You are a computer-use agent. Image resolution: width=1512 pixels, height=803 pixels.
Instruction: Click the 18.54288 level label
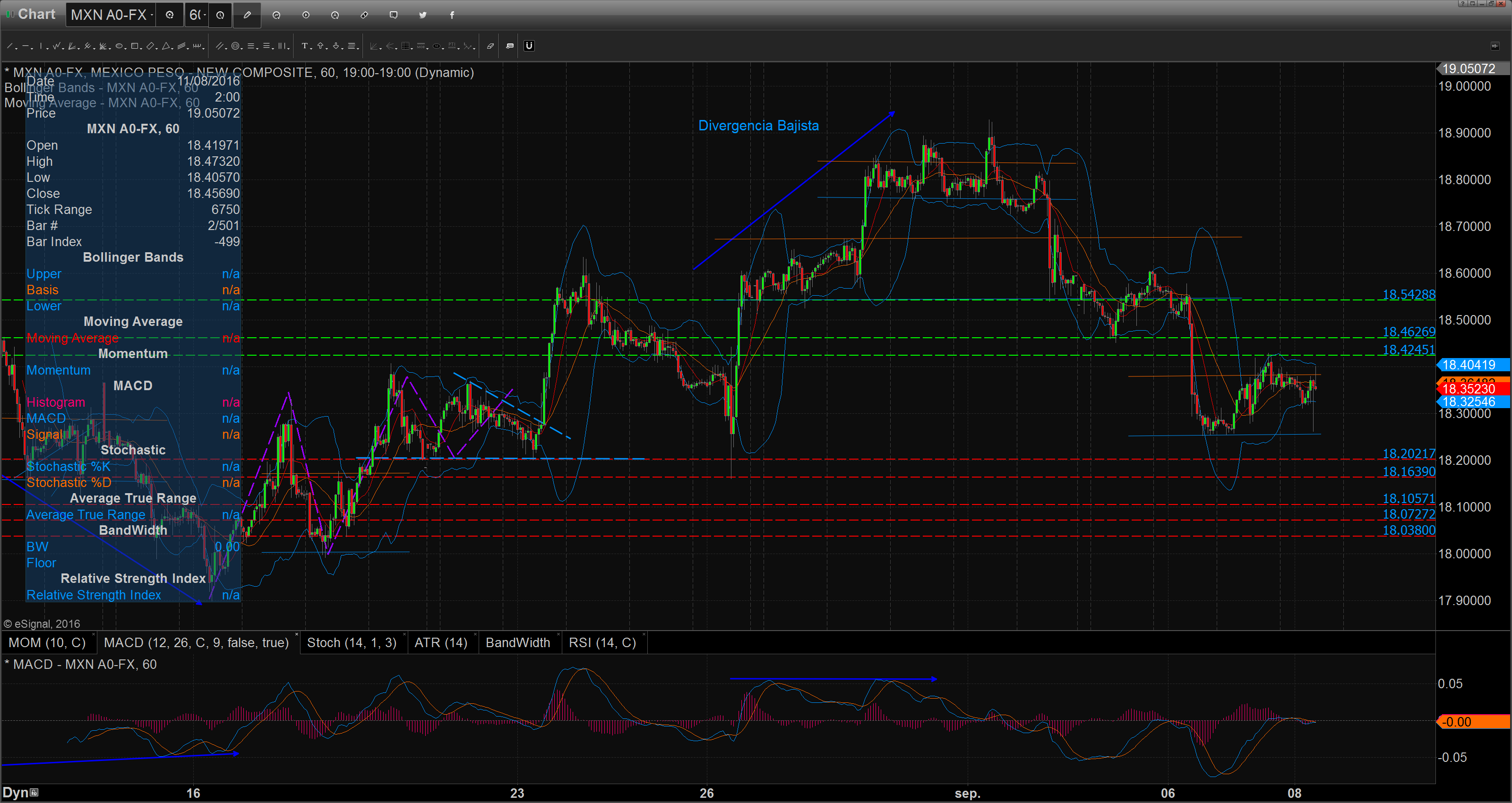pyautogui.click(x=1409, y=294)
